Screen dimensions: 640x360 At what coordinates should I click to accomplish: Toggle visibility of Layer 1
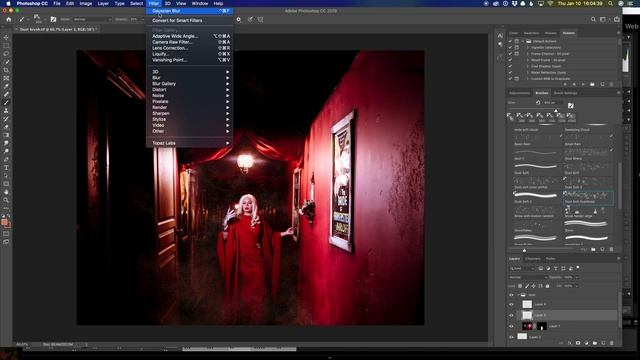[x=511, y=326]
